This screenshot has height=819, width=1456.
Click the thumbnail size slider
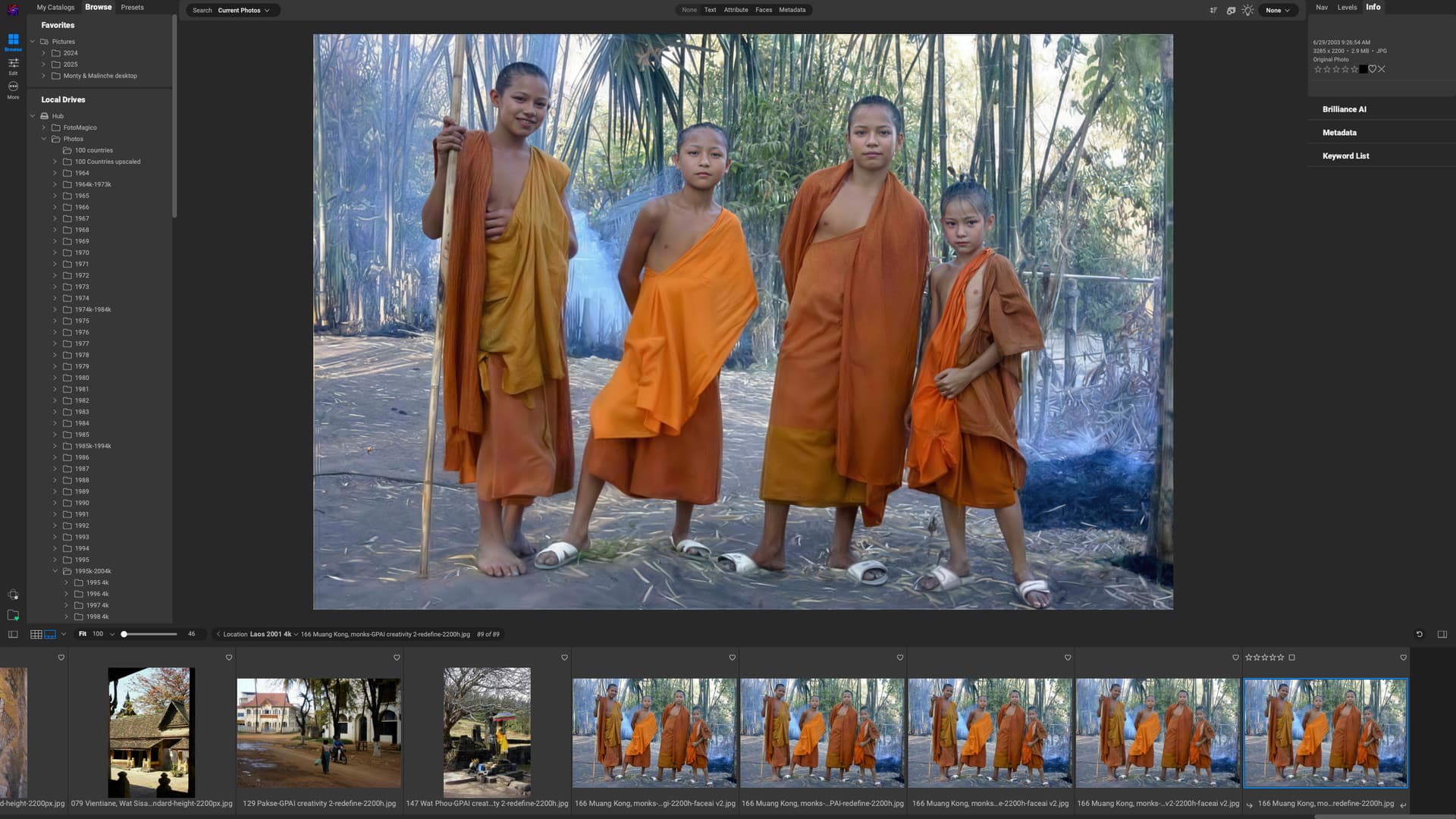[x=150, y=634]
